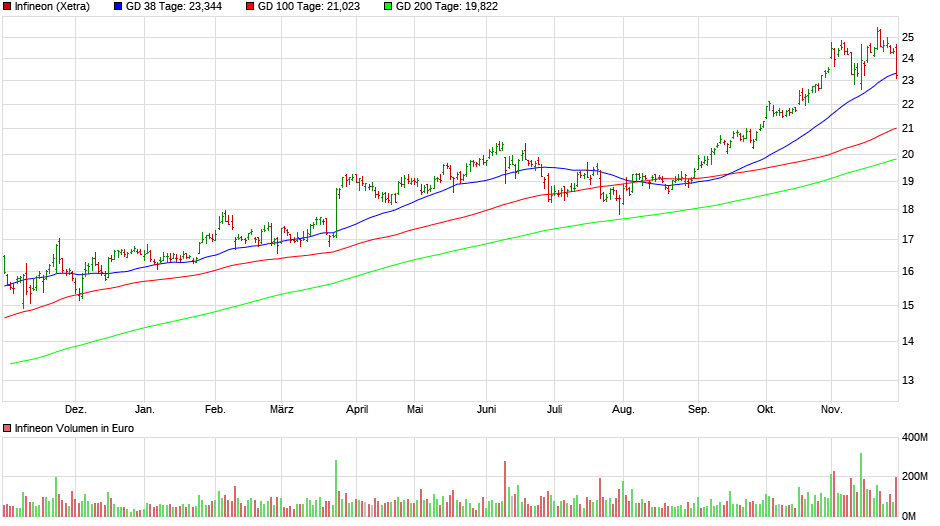The width and height of the screenshot is (940, 526).
Task: Click the 'Juli' x-axis label
Action: (555, 410)
